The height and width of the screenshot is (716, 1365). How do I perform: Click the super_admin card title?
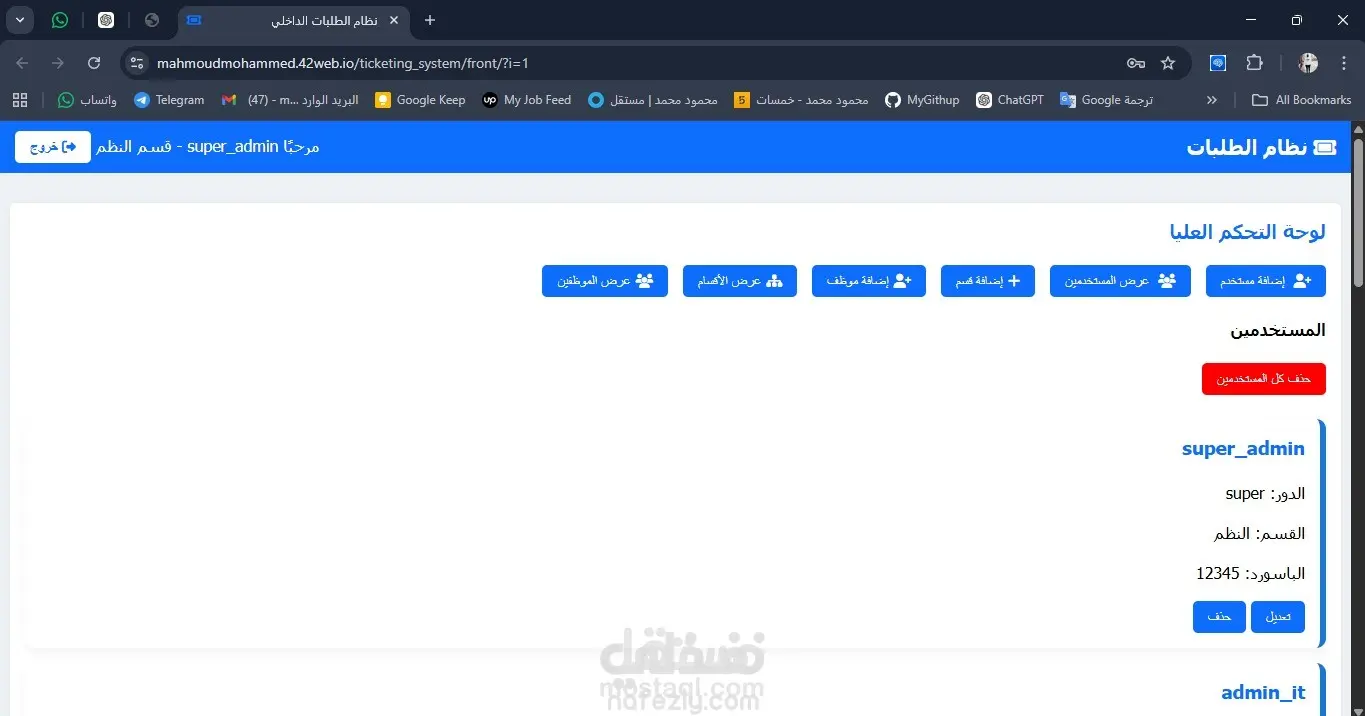(1243, 449)
